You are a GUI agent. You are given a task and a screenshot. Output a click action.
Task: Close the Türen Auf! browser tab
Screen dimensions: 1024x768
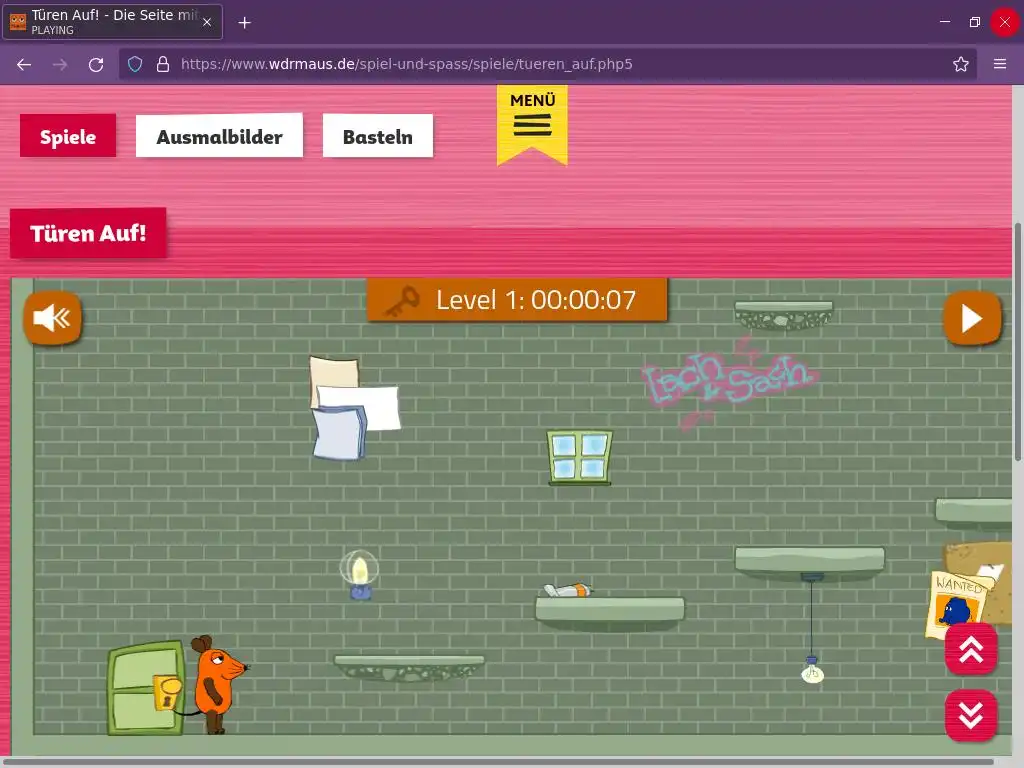click(x=207, y=22)
